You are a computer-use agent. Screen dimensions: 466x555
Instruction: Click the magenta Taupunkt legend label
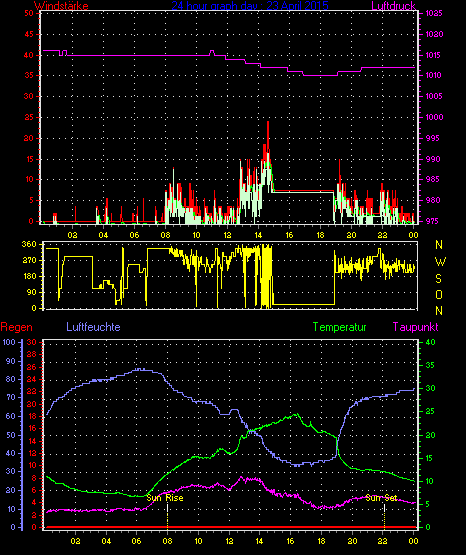(415, 327)
